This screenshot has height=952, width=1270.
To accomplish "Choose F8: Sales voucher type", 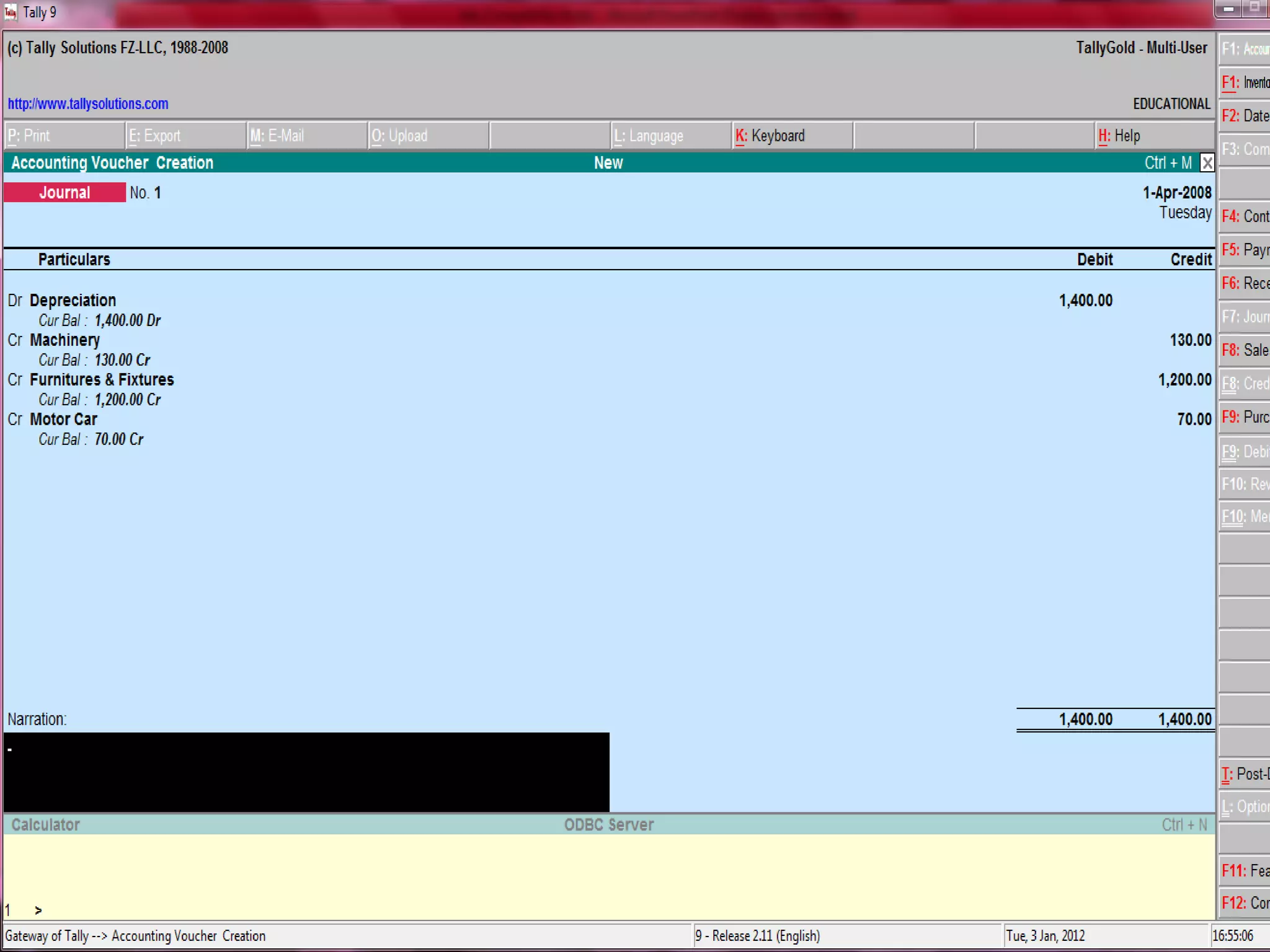I will click(1245, 350).
